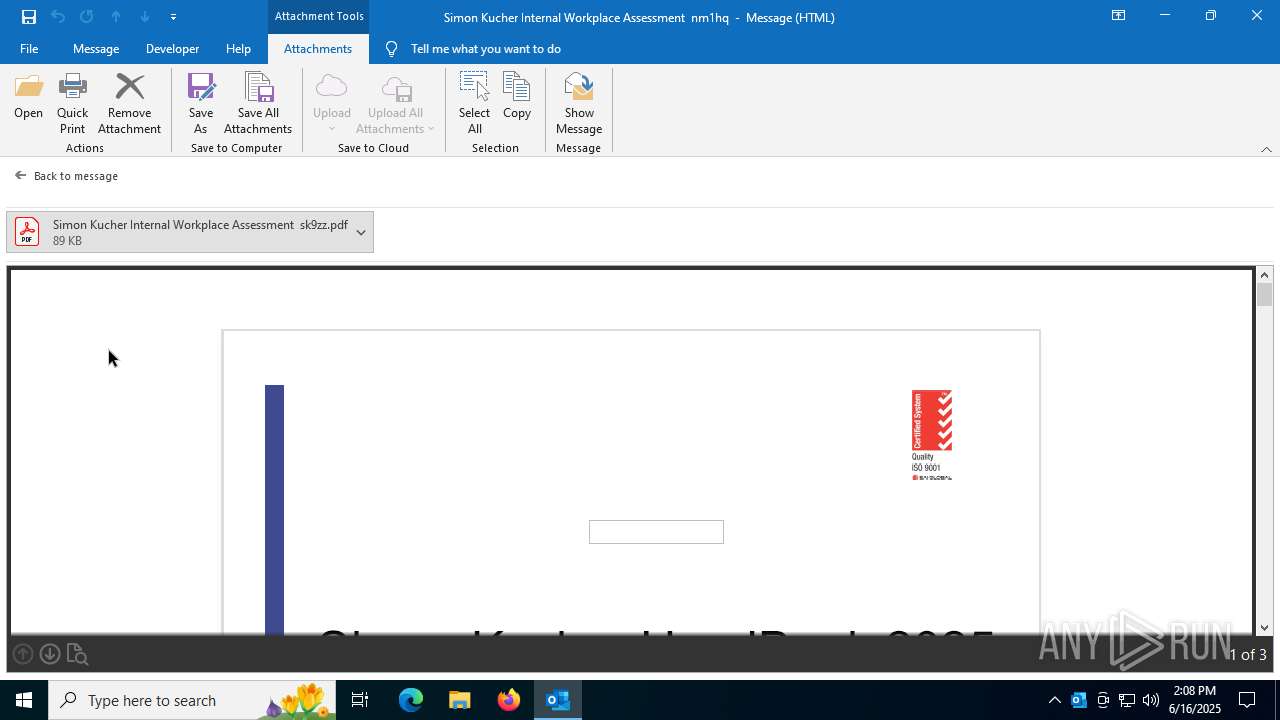Outlook icon on taskbar
This screenshot has height=720, width=1280.
(558, 700)
